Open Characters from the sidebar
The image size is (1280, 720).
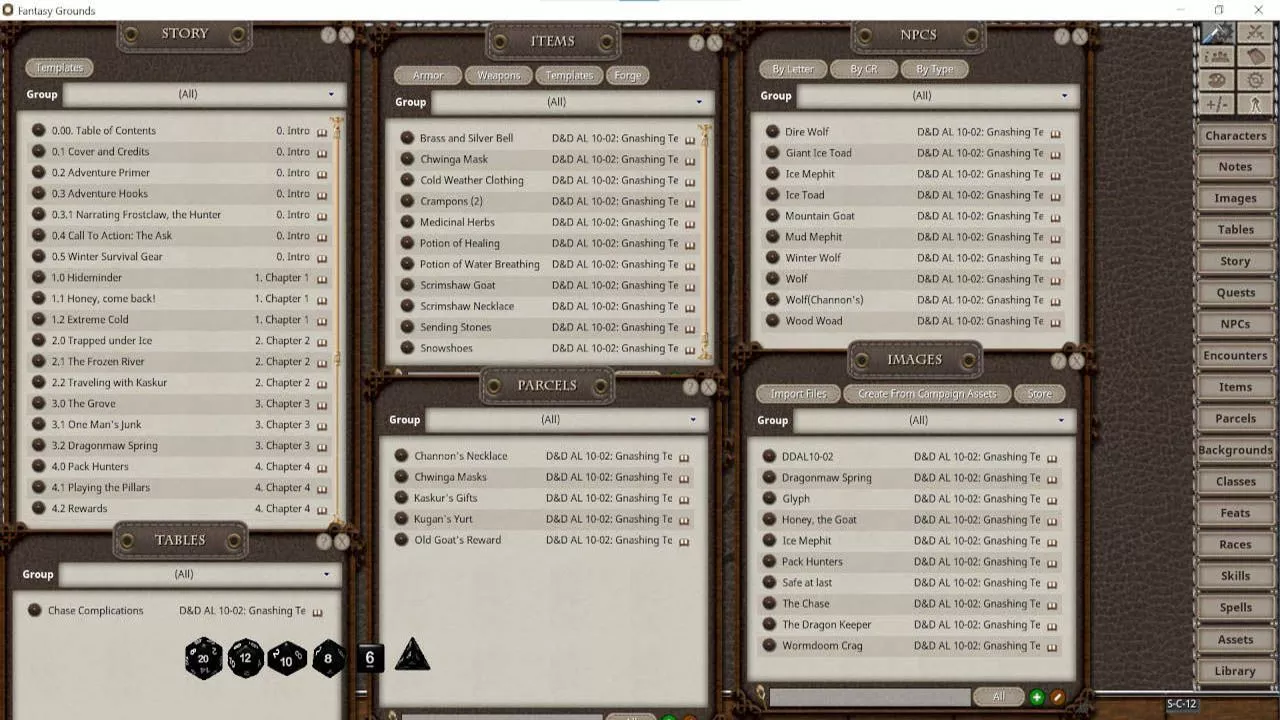1235,136
